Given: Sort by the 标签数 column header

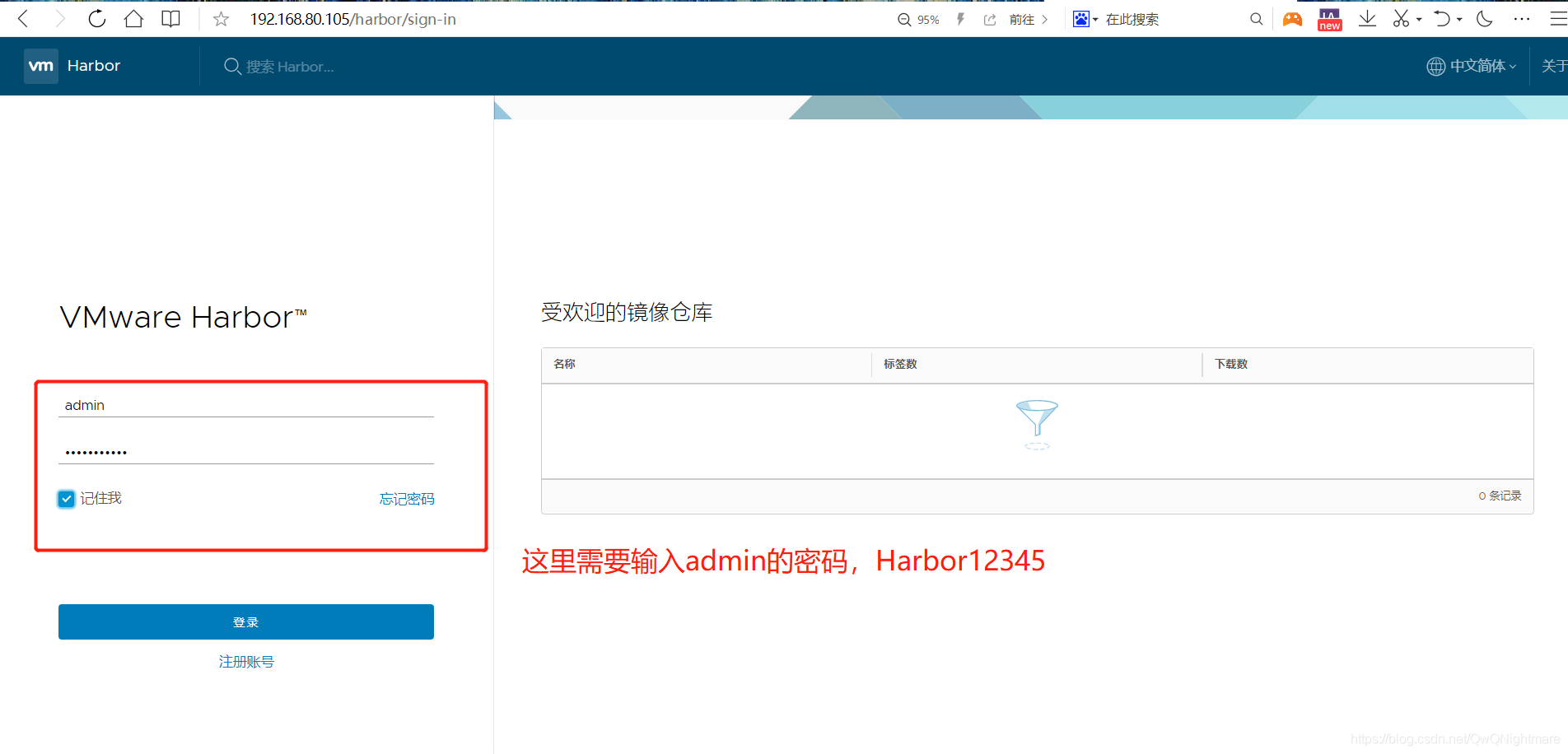Looking at the screenshot, I should click(x=900, y=364).
